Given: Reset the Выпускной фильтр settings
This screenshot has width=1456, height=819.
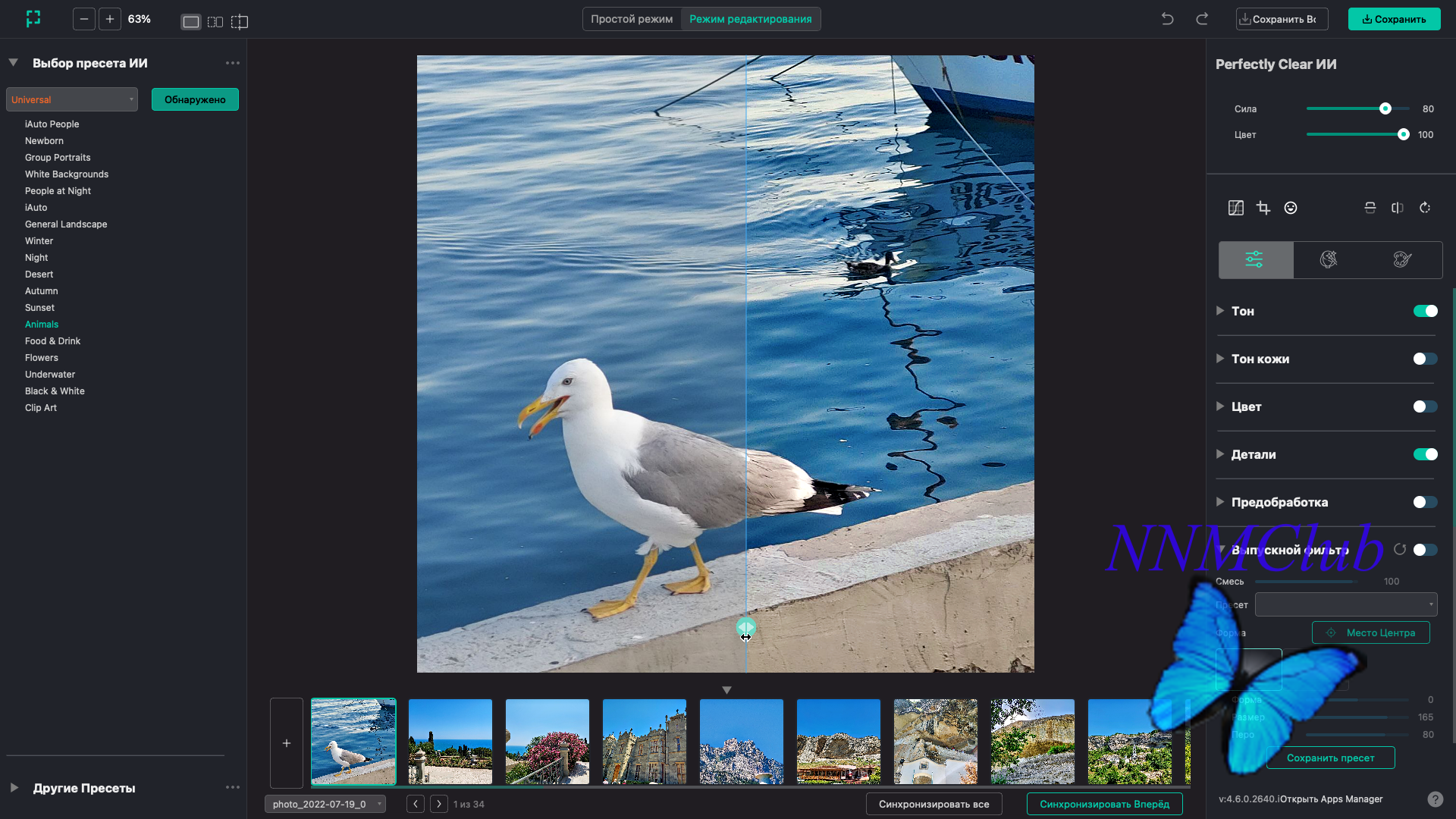Looking at the screenshot, I should point(1400,550).
